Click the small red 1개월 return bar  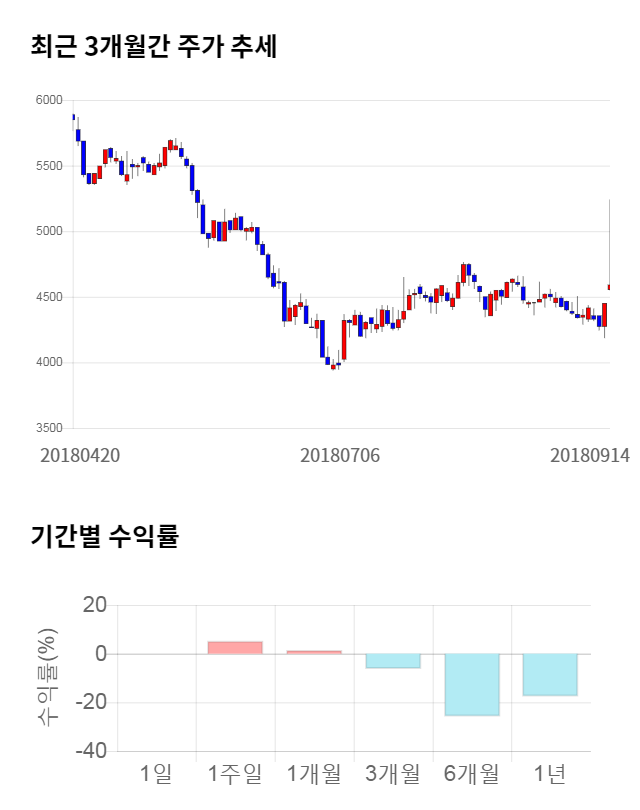coord(314,652)
